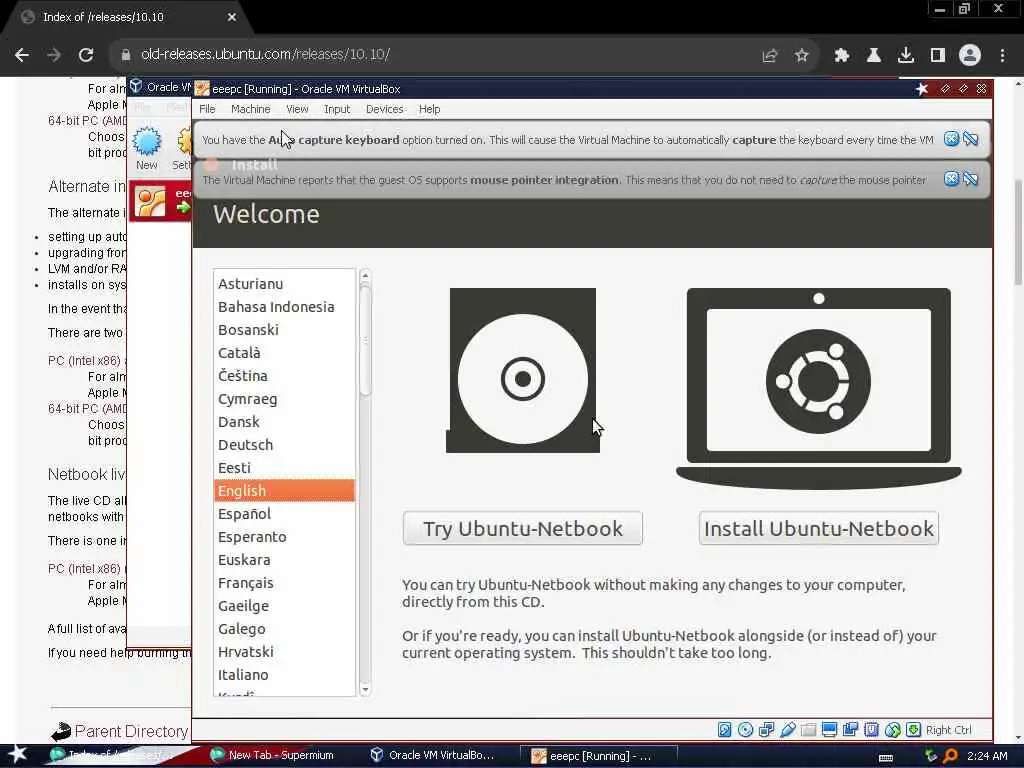The image size is (1024, 768).
Task: Click the Ubuntu laptop illustration
Action: [x=819, y=389]
